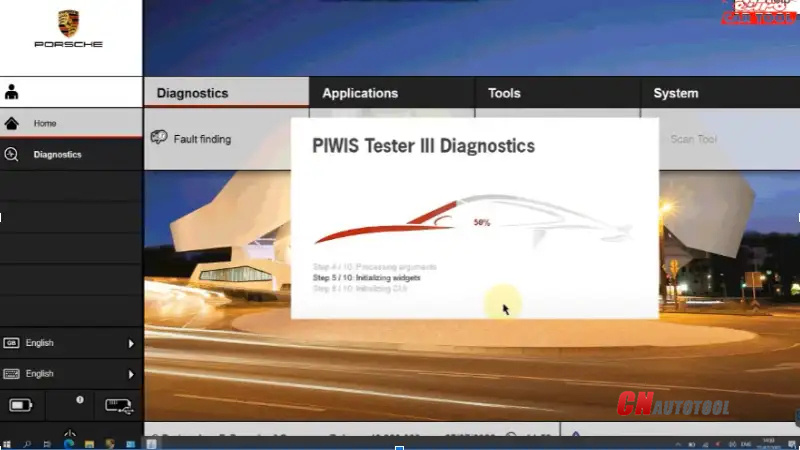Click the Porsche crest logo
This screenshot has width=800, height=450.
point(68,23)
